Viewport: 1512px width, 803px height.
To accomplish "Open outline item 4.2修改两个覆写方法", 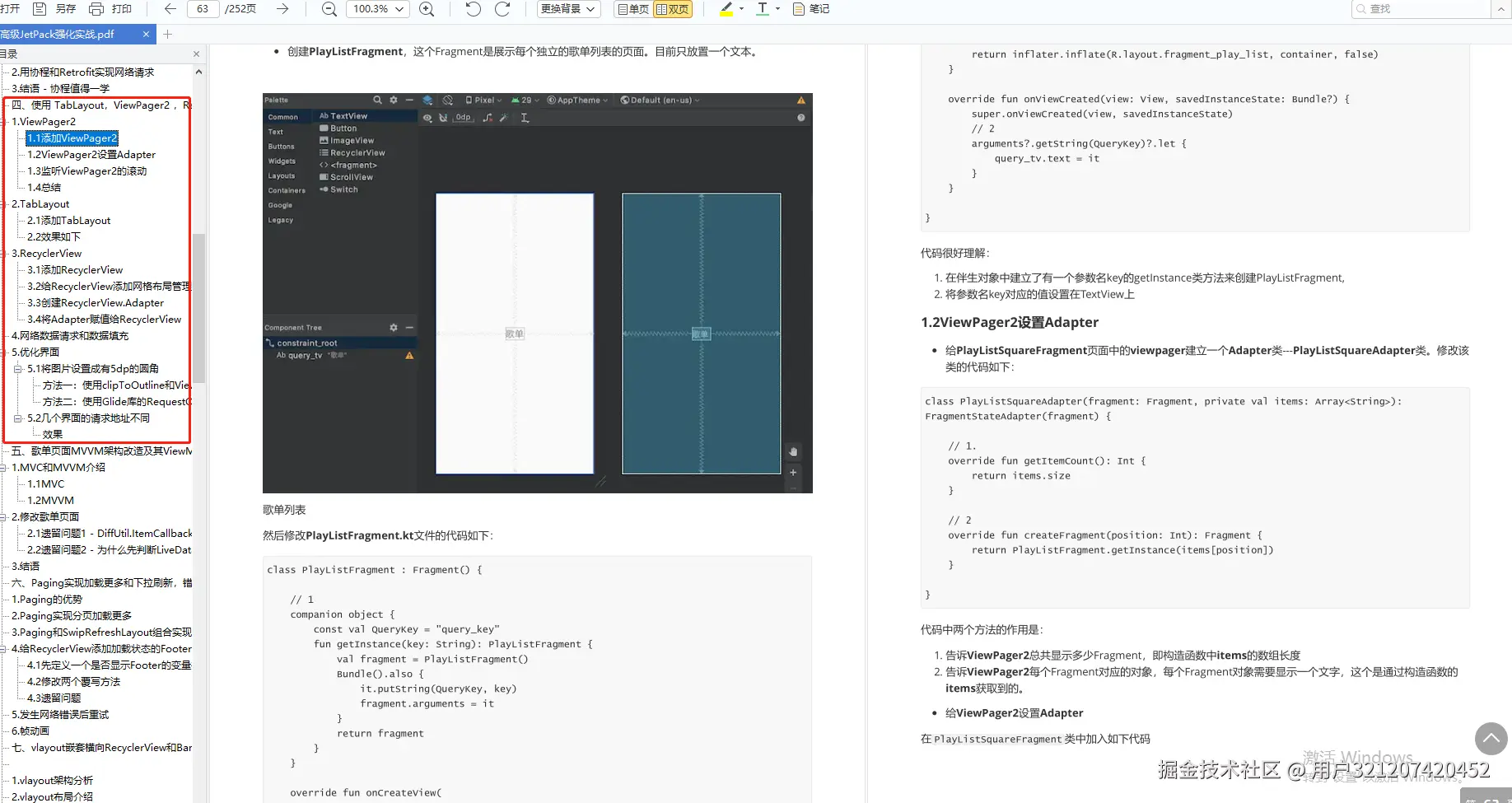I will (x=74, y=682).
